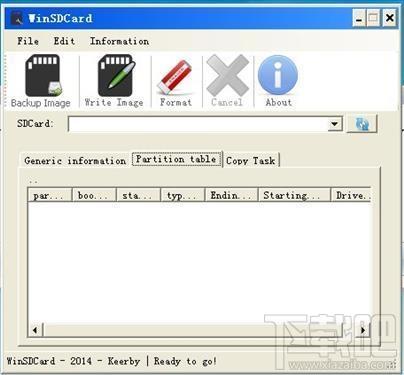Click the right arrow of horizontal scrollbar
This screenshot has width=404, height=375.
click(363, 330)
